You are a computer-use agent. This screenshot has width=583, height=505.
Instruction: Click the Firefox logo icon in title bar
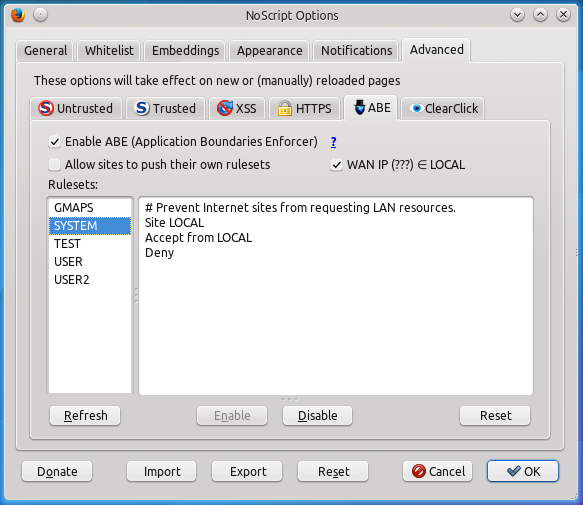coord(17,15)
